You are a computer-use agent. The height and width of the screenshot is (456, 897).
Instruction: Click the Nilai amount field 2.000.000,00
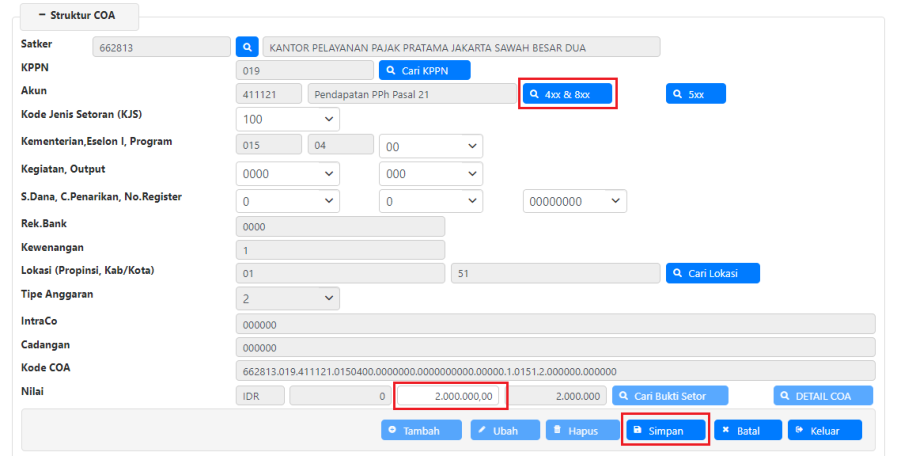[x=451, y=396]
